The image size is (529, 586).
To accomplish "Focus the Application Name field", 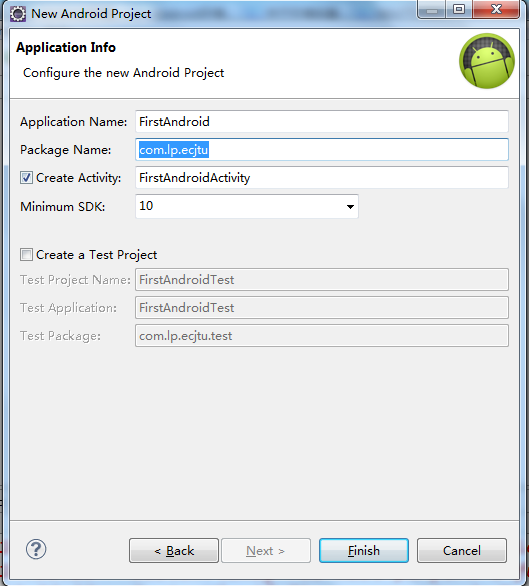I will pos(322,121).
